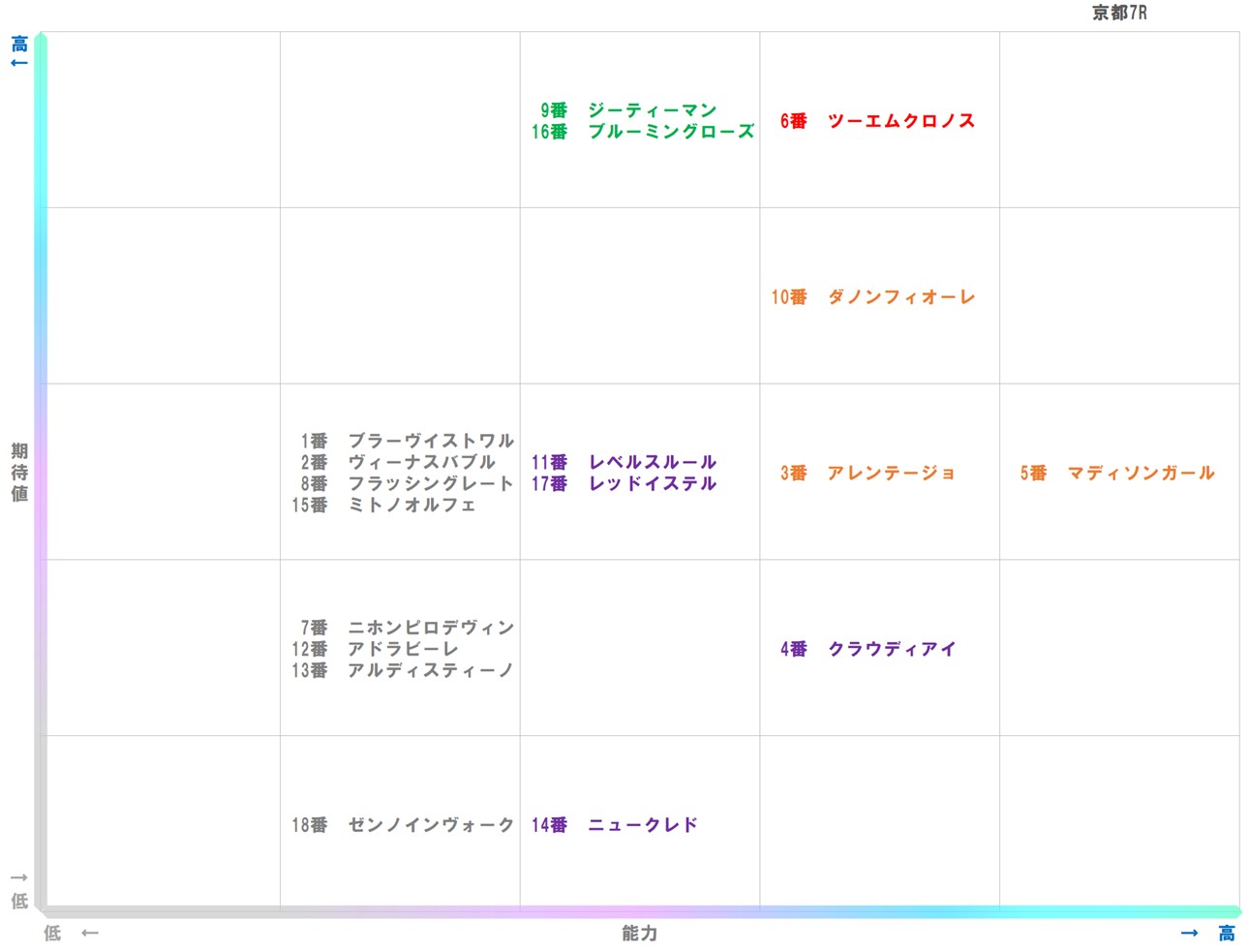Select horse 14番 ニュークレド
This screenshot has height=952, width=1250.
(614, 824)
